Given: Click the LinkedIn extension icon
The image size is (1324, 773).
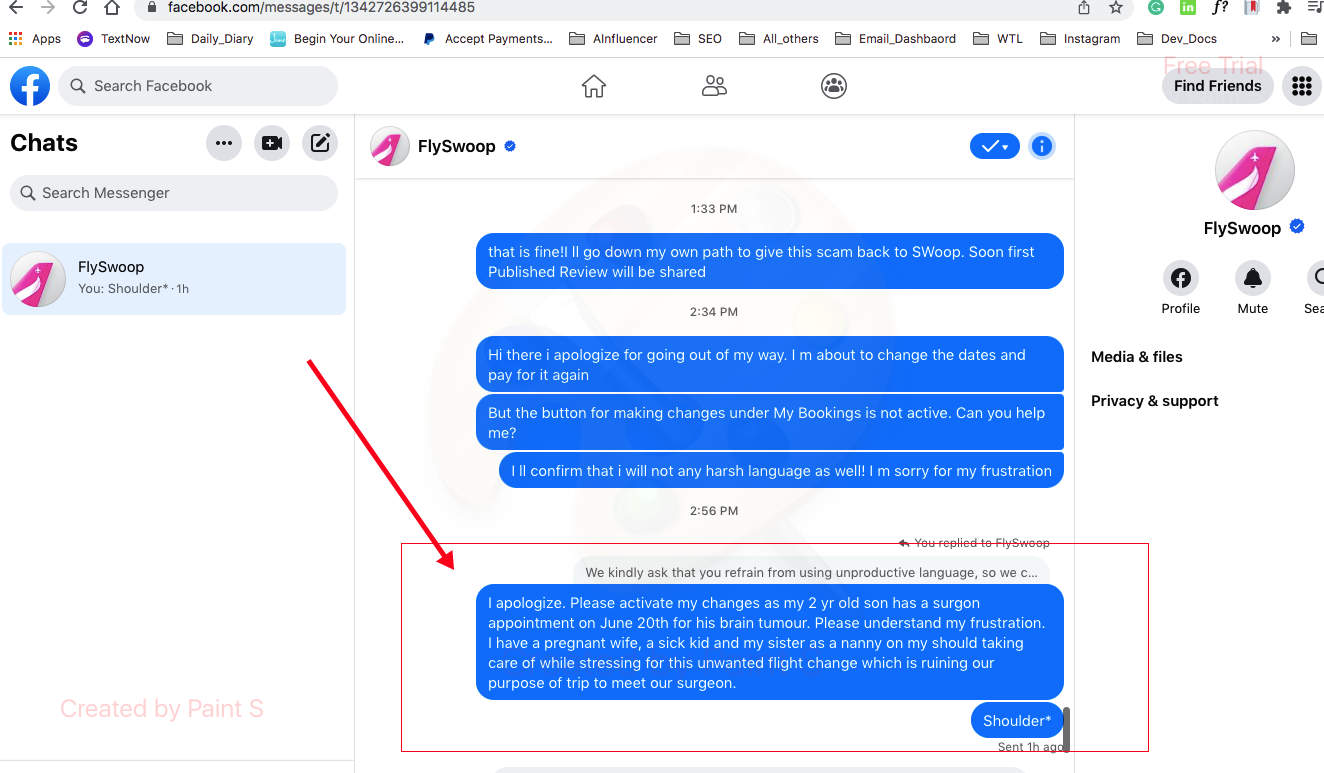Looking at the screenshot, I should [1188, 8].
